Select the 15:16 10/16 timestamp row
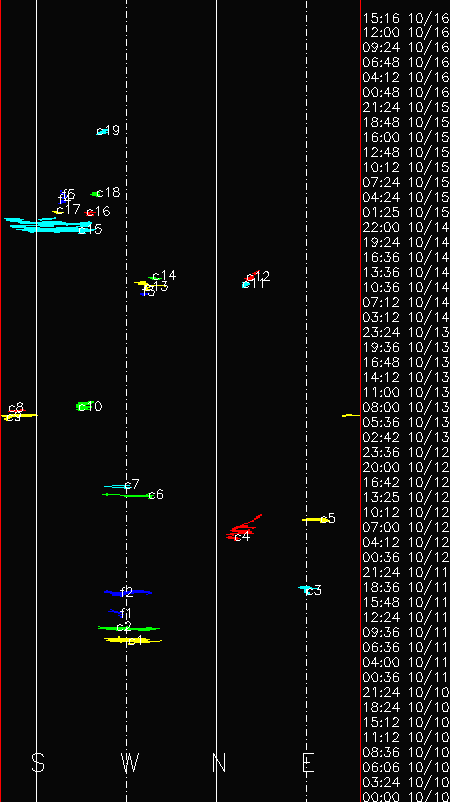450x802 pixels. pos(406,18)
